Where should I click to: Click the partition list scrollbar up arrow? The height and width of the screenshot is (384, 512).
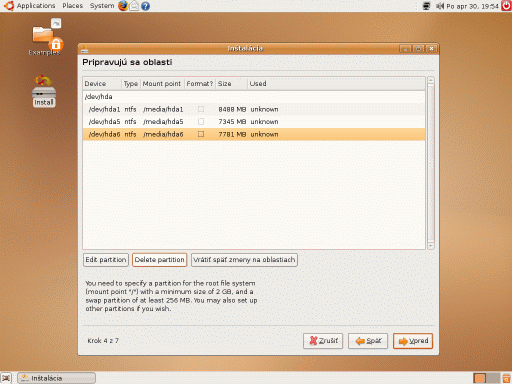pyautogui.click(x=431, y=80)
